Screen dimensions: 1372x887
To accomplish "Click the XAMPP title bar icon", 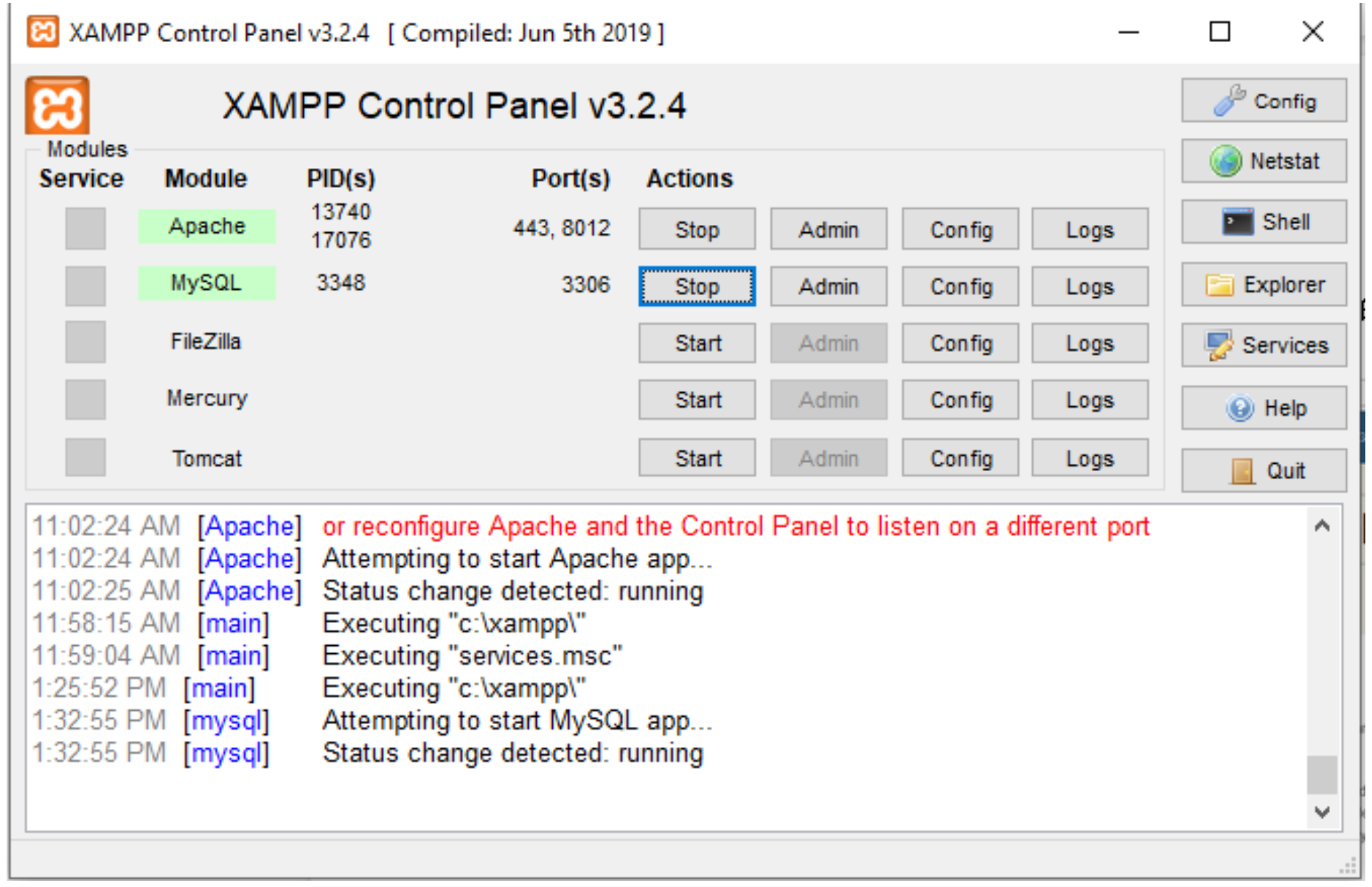I will pyautogui.click(x=43, y=32).
